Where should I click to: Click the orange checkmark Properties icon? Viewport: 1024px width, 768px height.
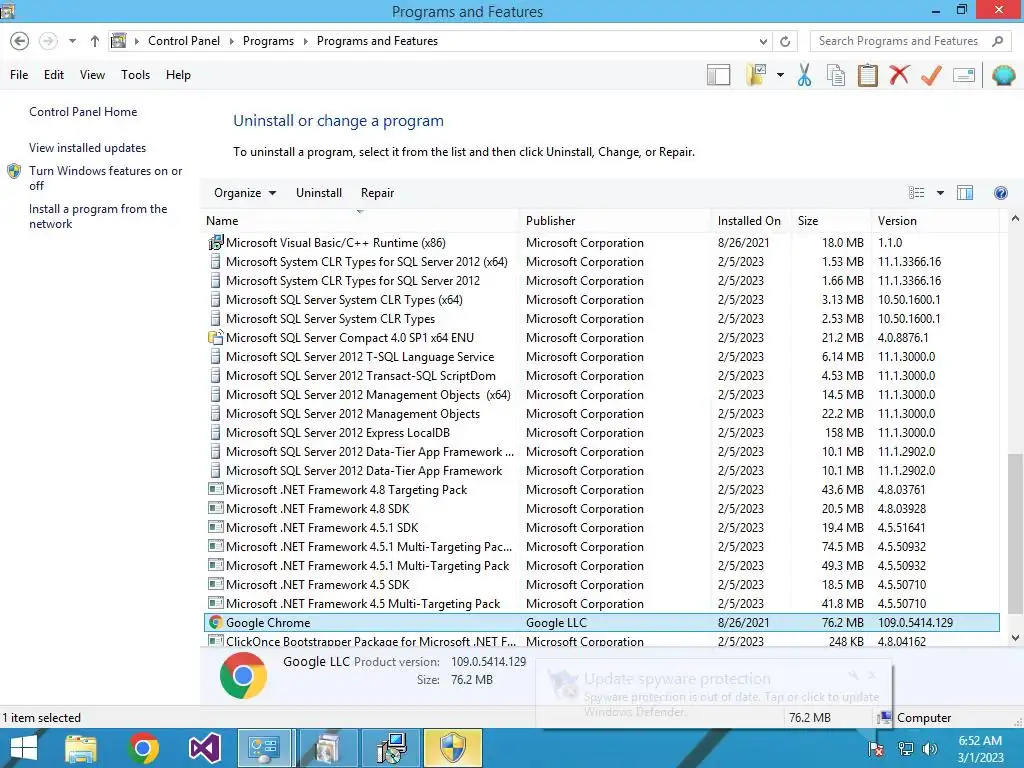tap(931, 75)
